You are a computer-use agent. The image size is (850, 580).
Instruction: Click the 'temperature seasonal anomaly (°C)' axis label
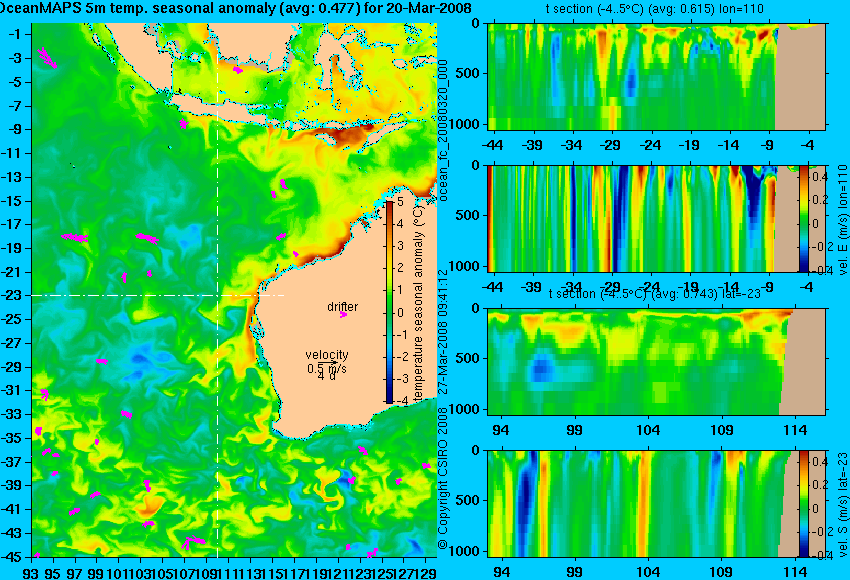pos(417,304)
